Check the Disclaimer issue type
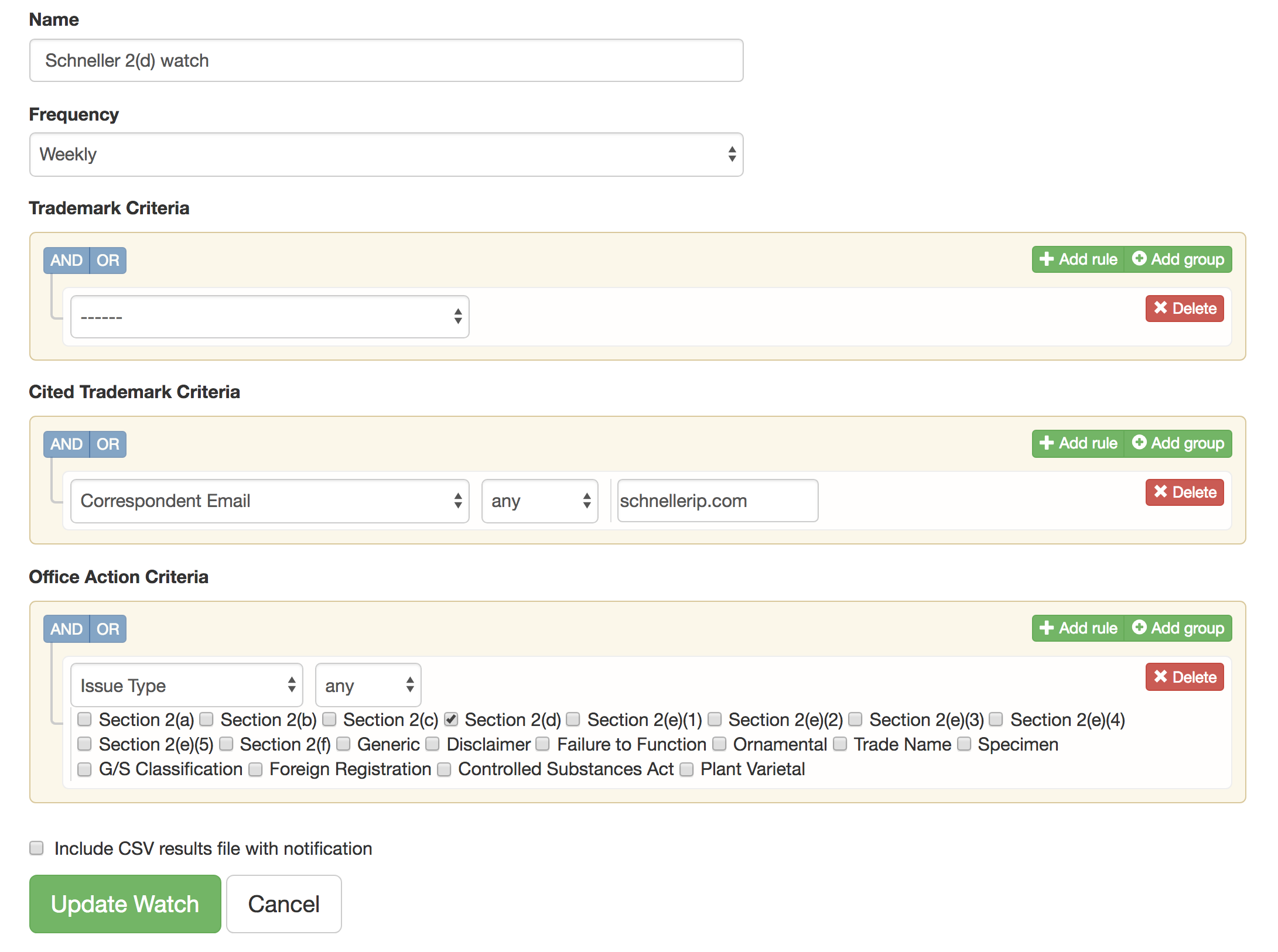Screen dimensions: 1278x952 point(433,744)
